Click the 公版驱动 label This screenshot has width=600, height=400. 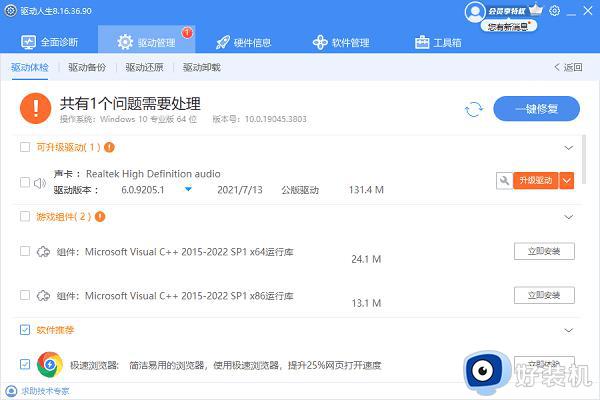pyautogui.click(x=300, y=189)
